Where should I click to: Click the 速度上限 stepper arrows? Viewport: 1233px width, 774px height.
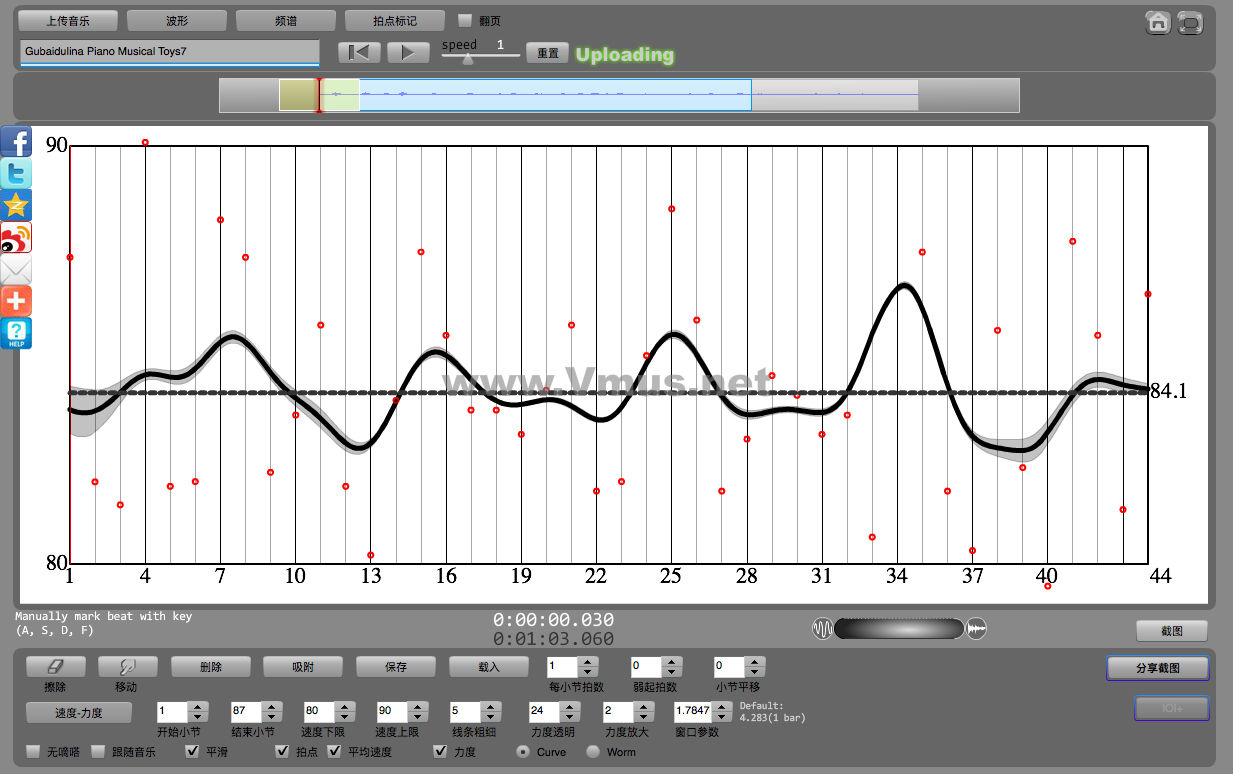[417, 712]
